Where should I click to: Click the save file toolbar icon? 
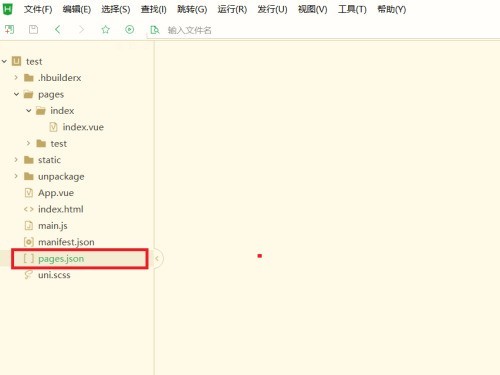click(33, 30)
